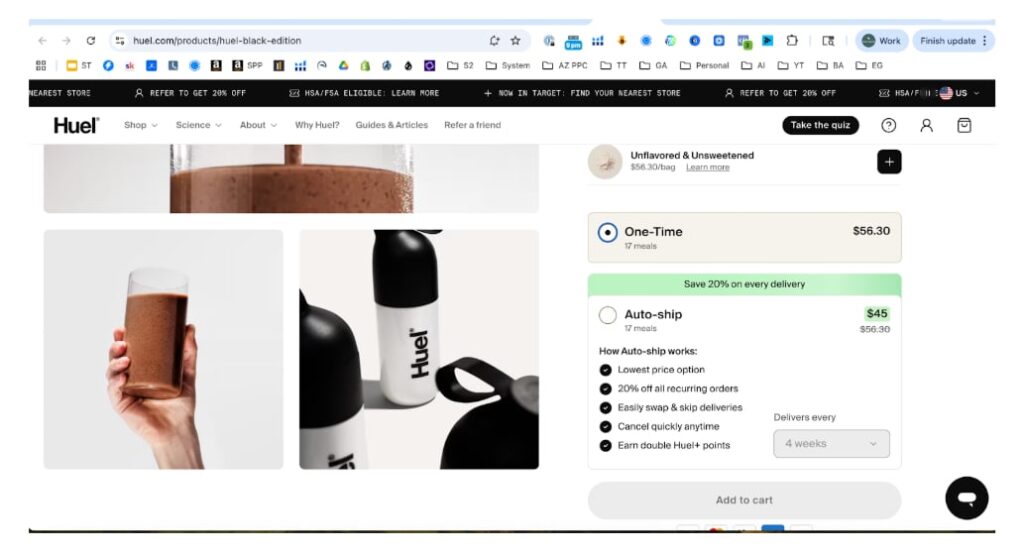
Task: Open the Delivers every 4 weeks dropdown
Action: tap(831, 443)
